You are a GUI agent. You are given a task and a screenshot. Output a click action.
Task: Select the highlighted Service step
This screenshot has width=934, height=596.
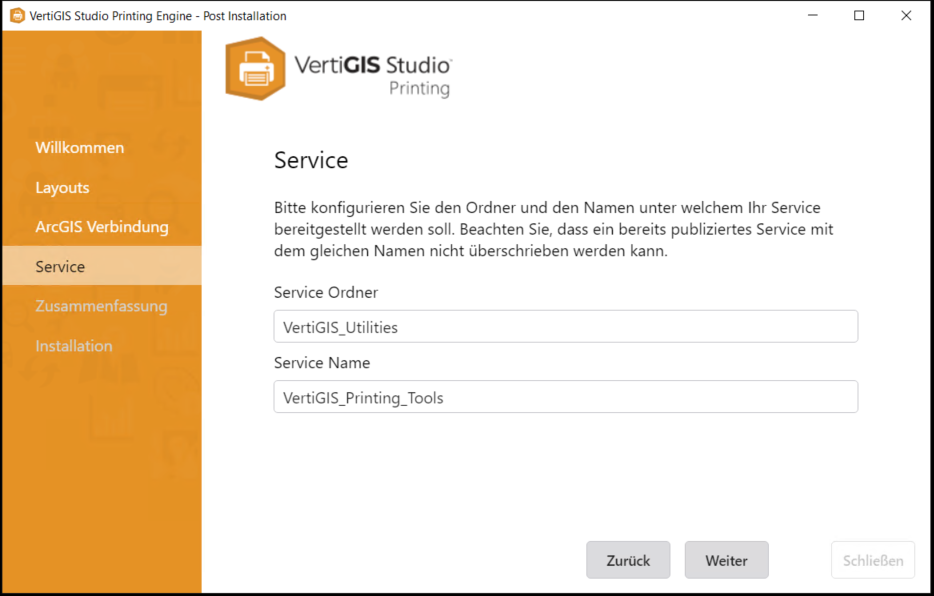coord(60,266)
